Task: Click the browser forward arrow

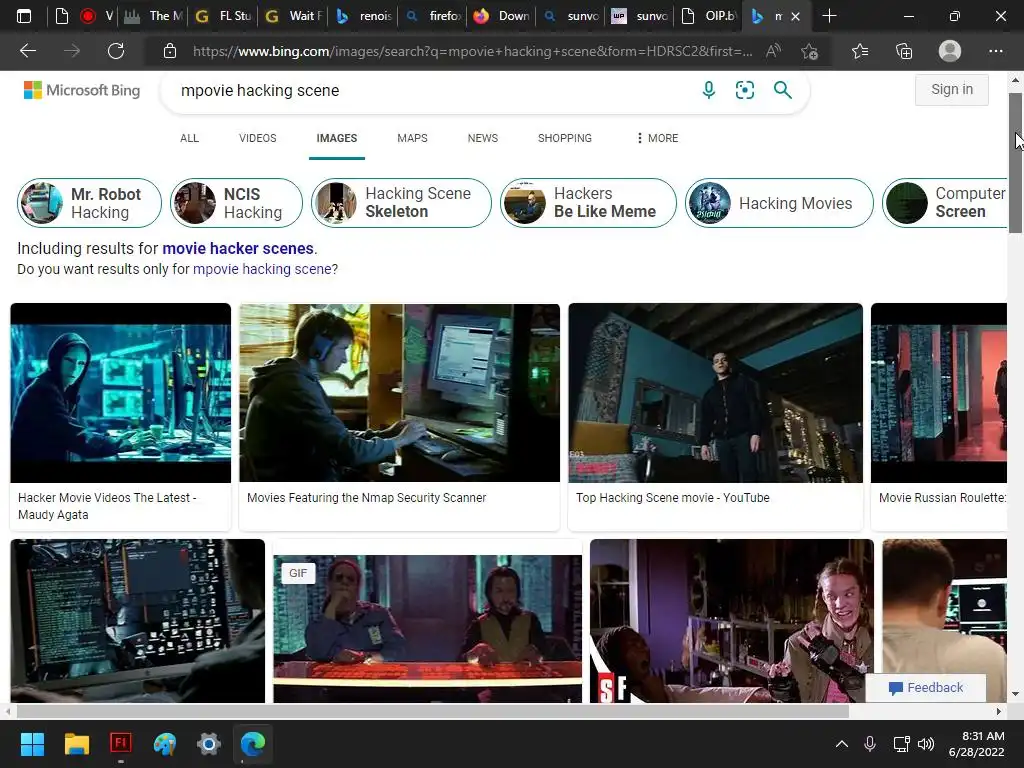Action: (x=72, y=51)
